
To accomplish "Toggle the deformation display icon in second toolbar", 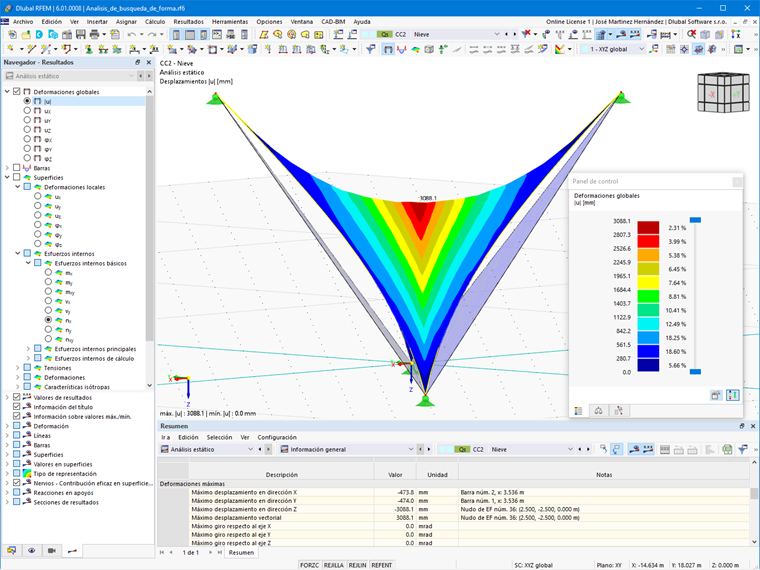I will tap(388, 49).
